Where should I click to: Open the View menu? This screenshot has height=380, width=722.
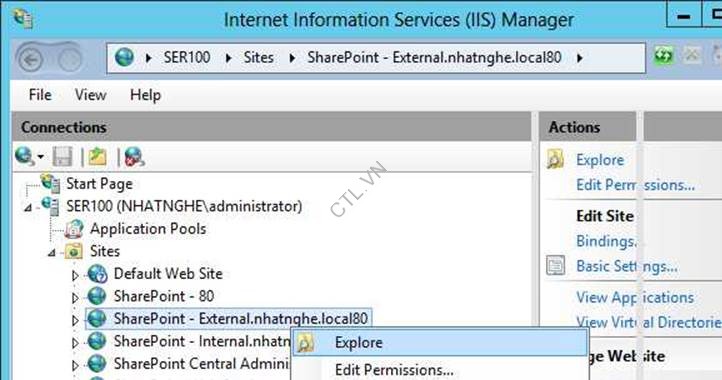(91, 95)
